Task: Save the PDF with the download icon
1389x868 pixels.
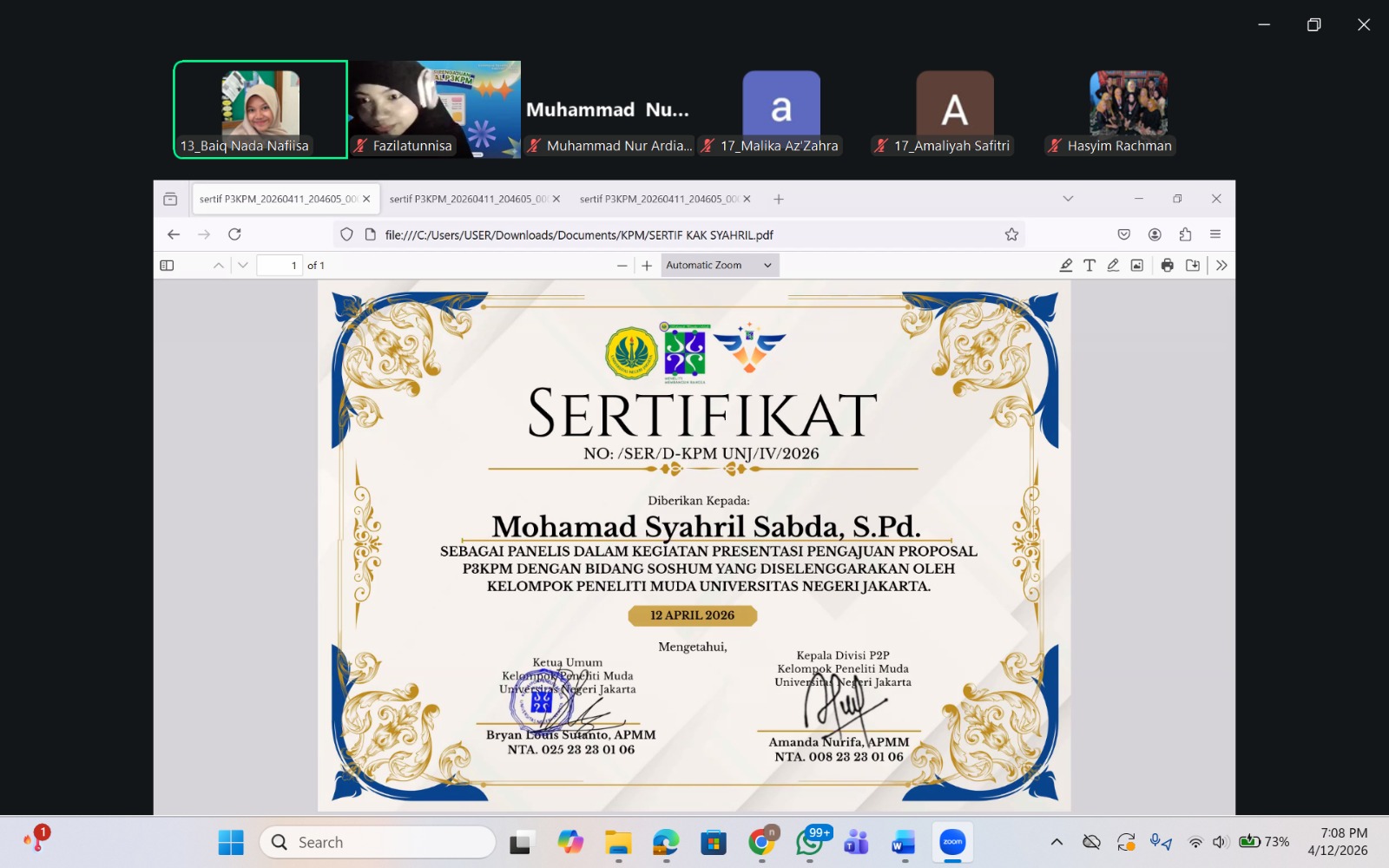Action: 1193,266
